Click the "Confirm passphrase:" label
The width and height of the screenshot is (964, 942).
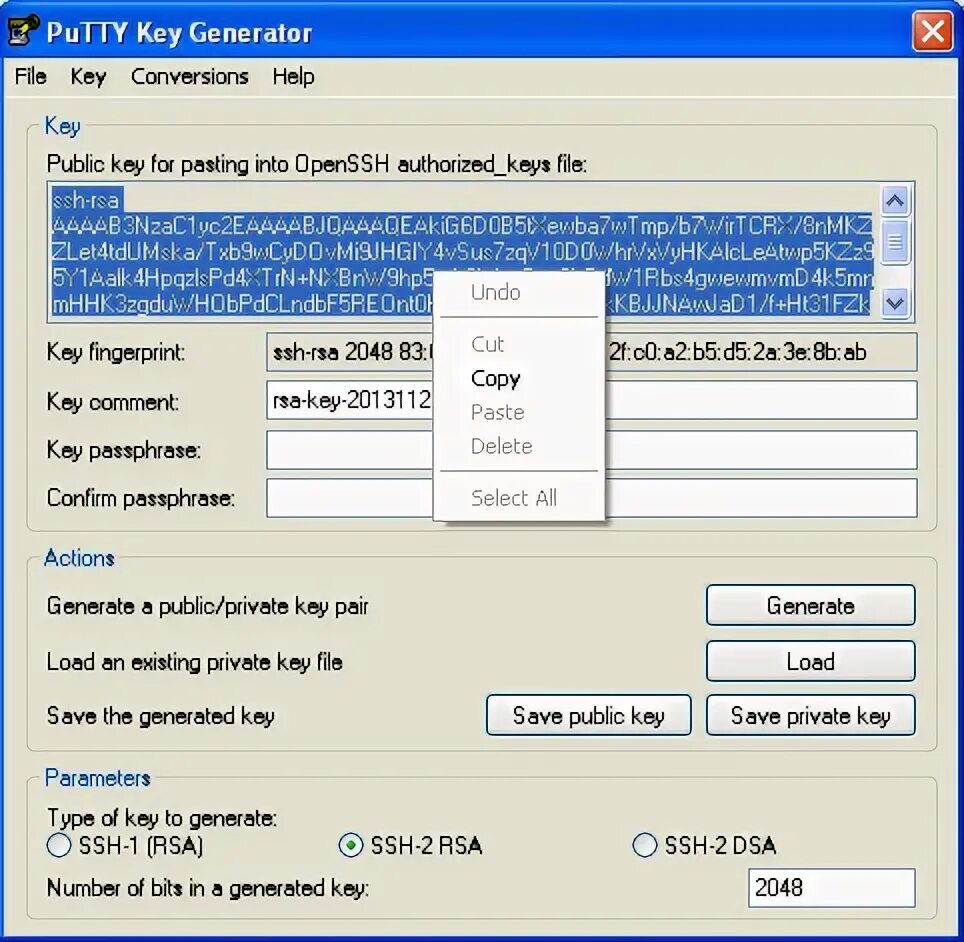click(141, 497)
